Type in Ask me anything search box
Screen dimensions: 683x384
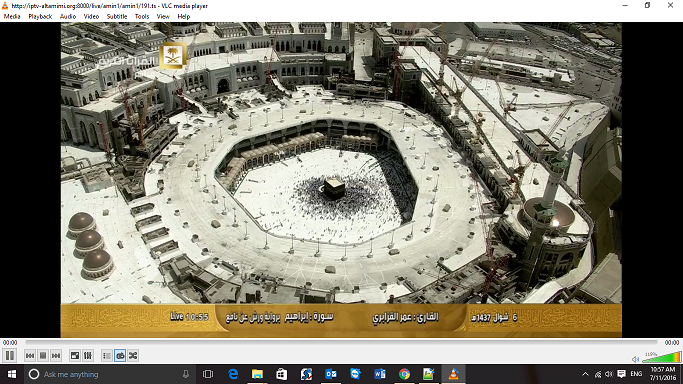(x=109, y=374)
